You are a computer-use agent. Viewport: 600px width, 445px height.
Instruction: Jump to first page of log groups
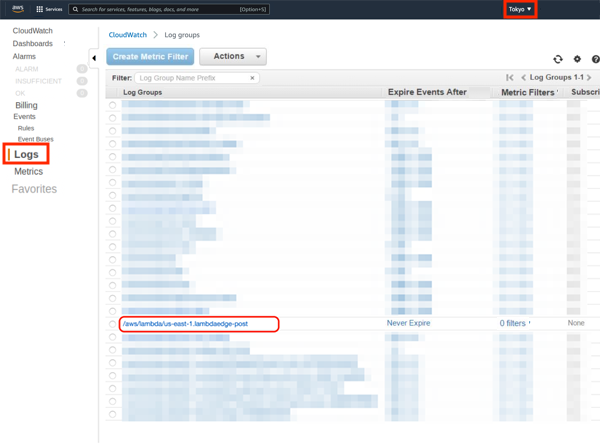[510, 78]
